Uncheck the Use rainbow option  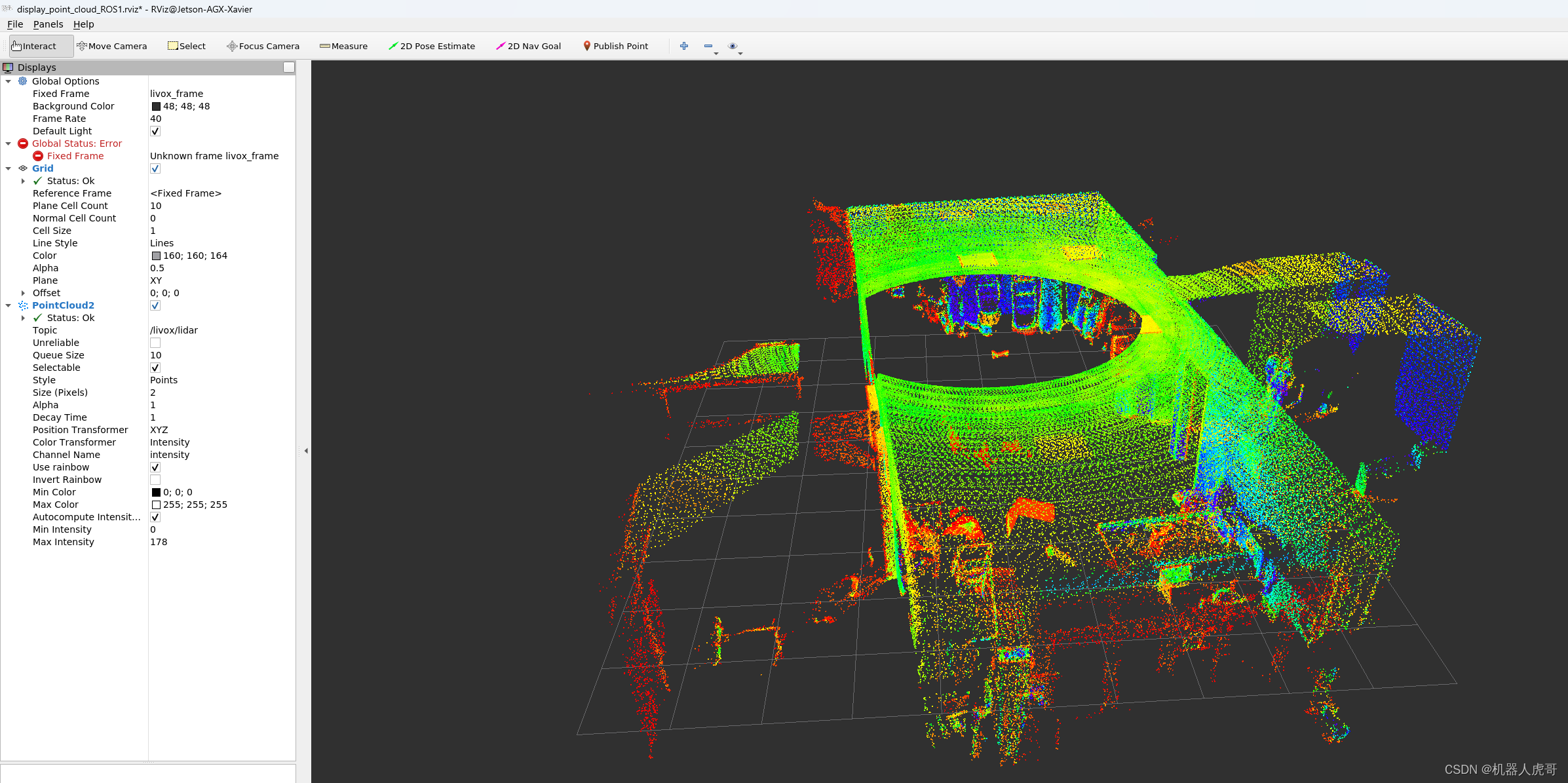tap(155, 467)
